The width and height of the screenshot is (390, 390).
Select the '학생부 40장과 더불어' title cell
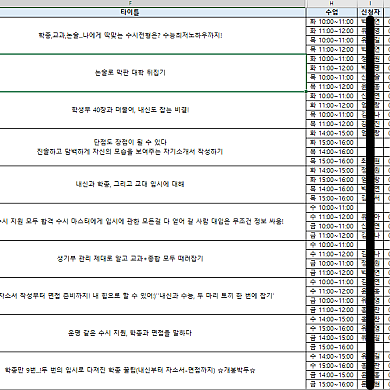pyautogui.click(x=153, y=110)
